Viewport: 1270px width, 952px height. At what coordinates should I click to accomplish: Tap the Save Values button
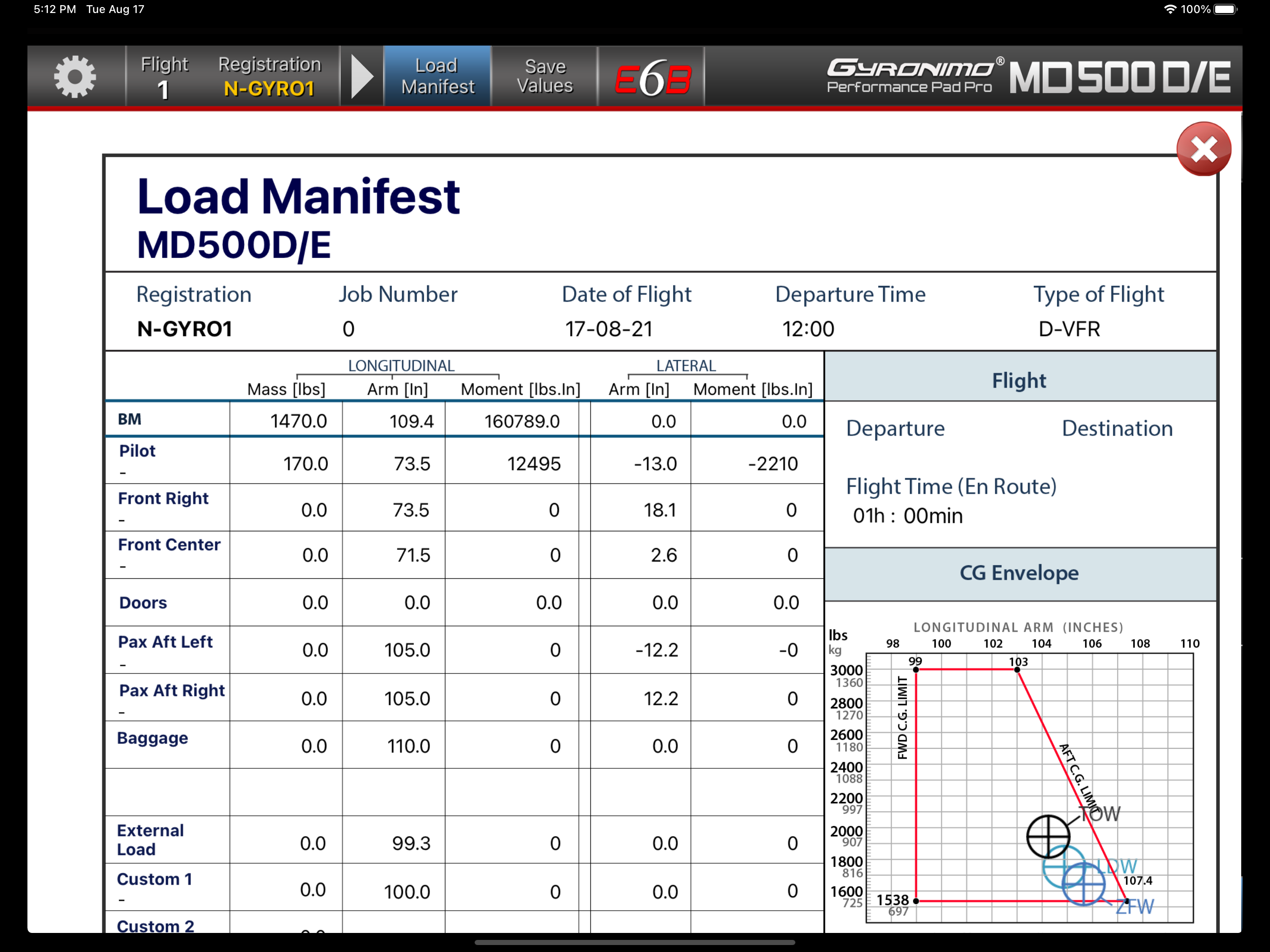pyautogui.click(x=545, y=76)
